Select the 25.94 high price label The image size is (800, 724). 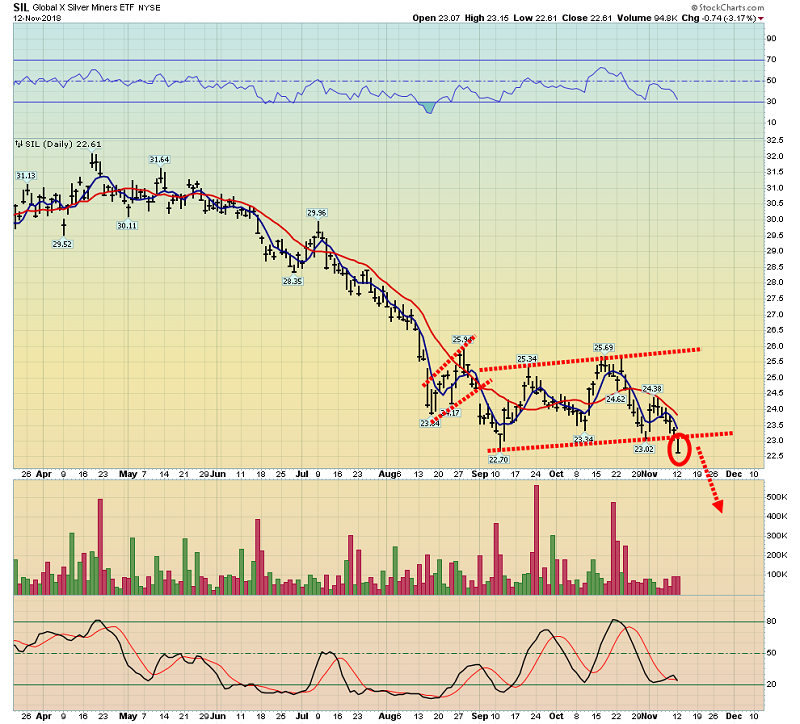pyautogui.click(x=462, y=339)
